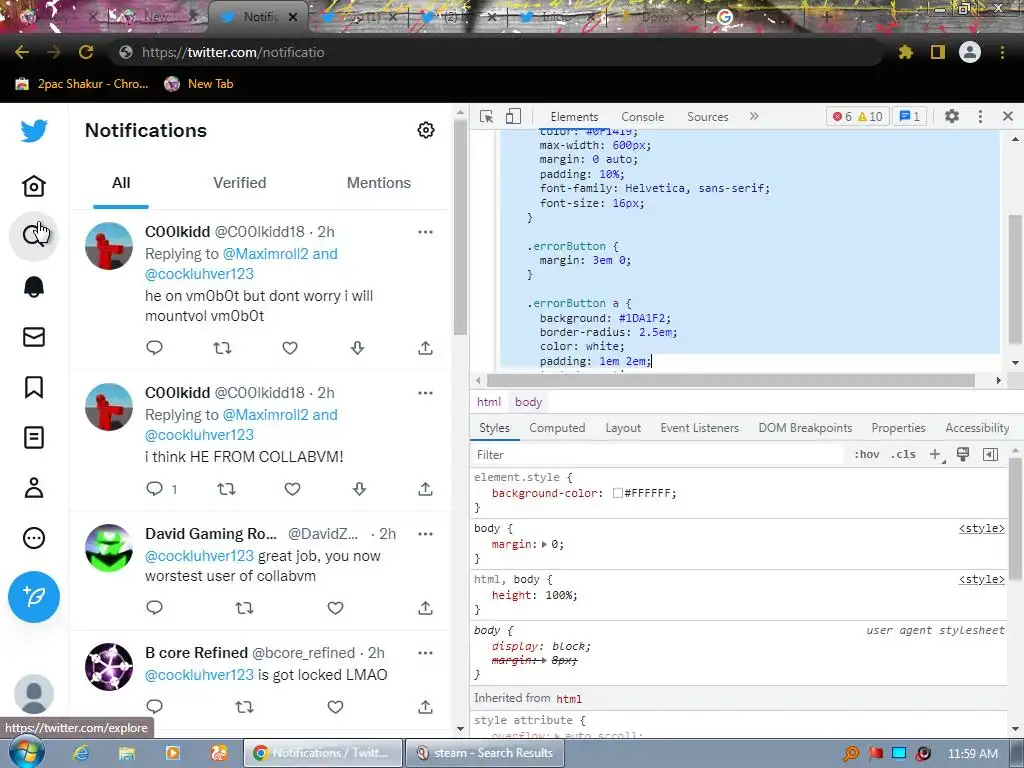Reply to the vm0b0t tweet
This screenshot has height=768, width=1024.
[x=154, y=347]
